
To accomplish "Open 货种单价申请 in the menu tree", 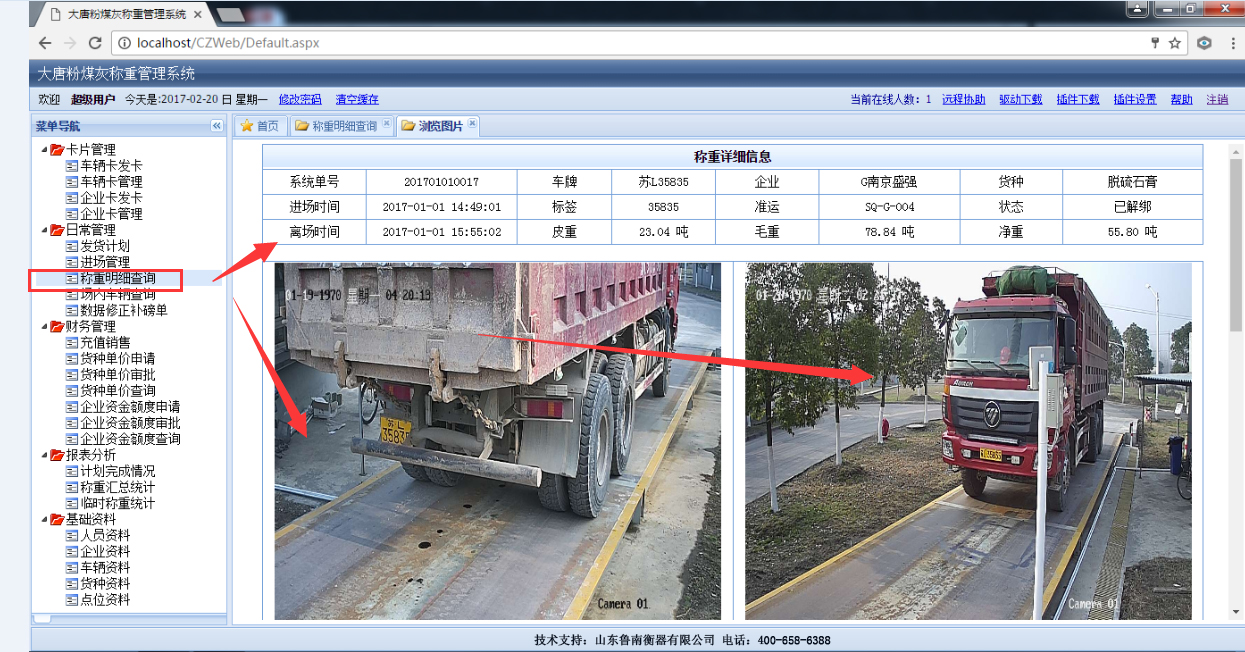I will click(x=118, y=358).
